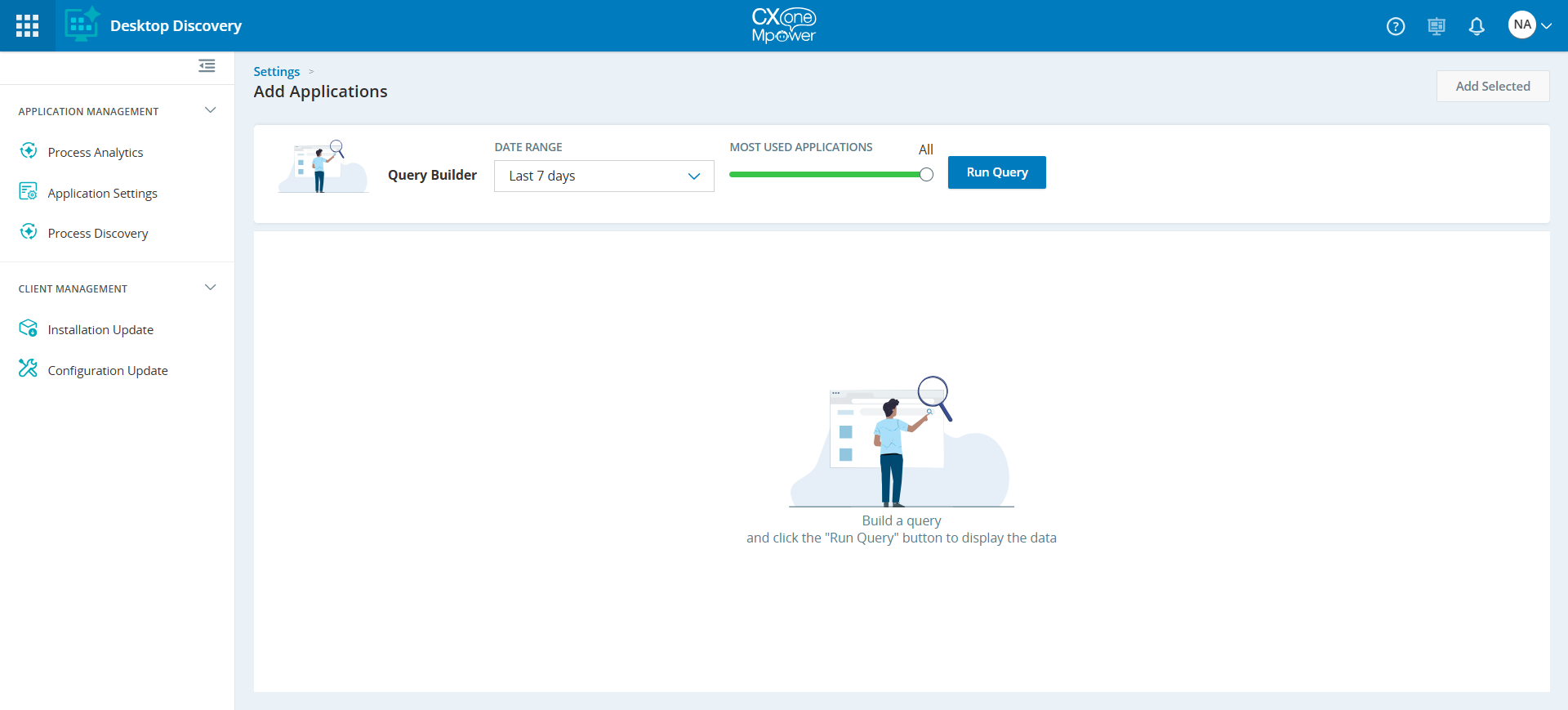Click the Most Used Applications slider handle
This screenshot has height=710, width=1568.
[926, 174]
